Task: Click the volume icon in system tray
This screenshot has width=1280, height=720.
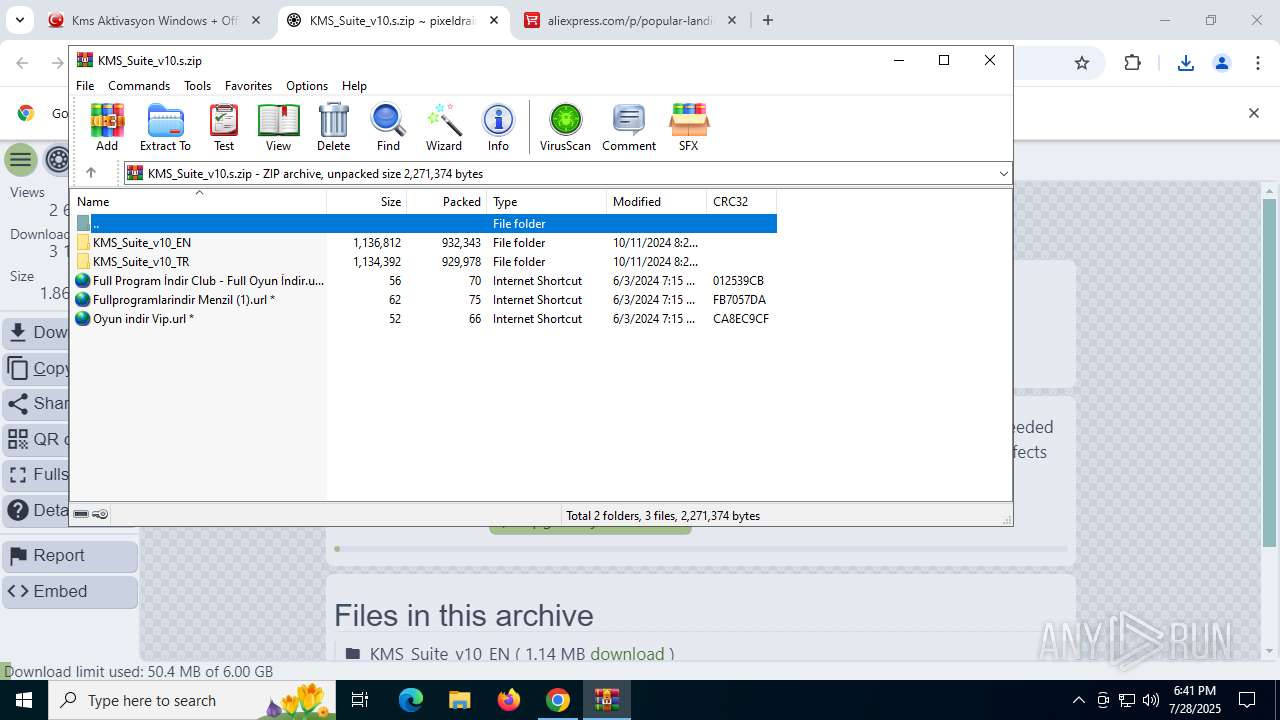Action: (x=1151, y=700)
